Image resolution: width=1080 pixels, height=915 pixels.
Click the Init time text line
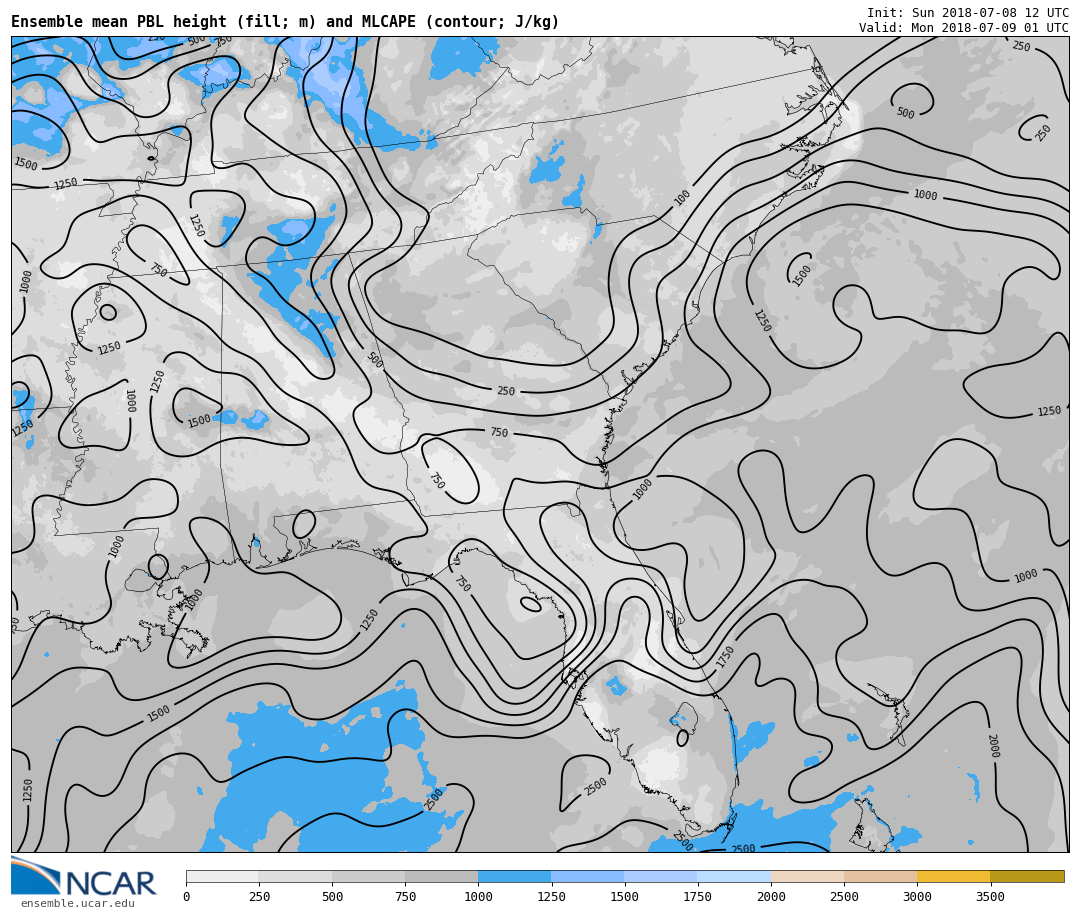pos(967,13)
